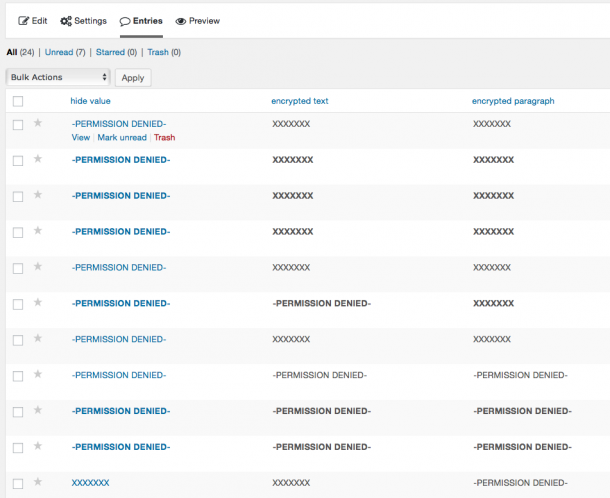
Task: Filter entries by Starred (0)
Action: [116, 52]
